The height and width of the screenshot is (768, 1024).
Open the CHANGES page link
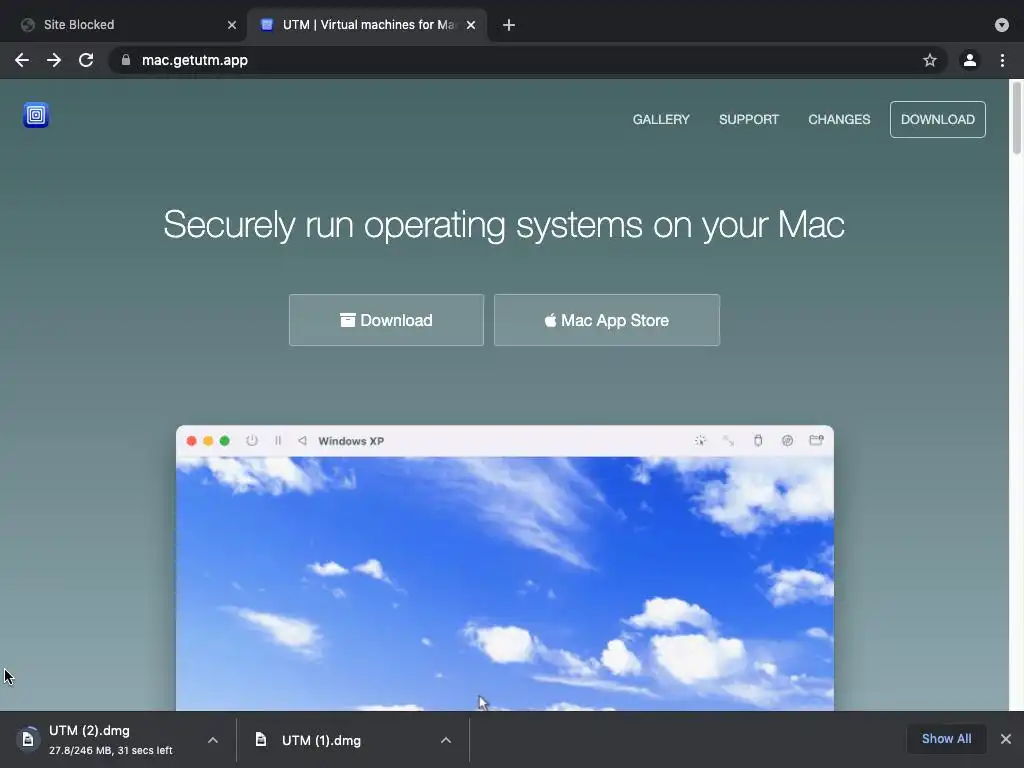[x=839, y=120]
